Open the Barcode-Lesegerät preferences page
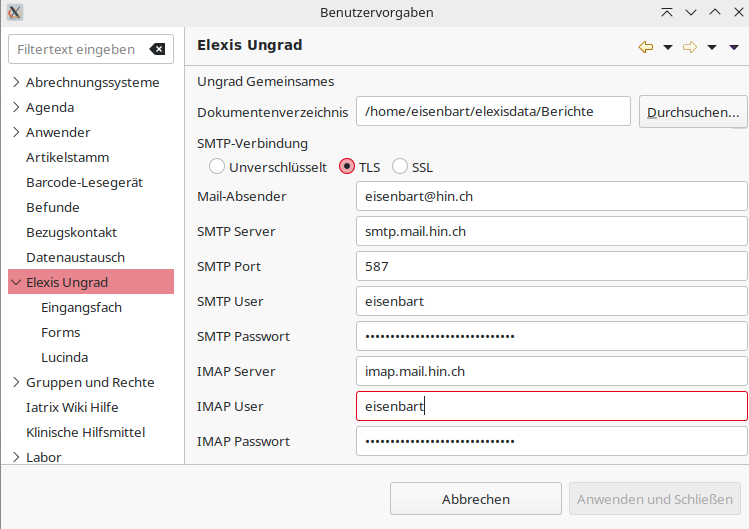The width and height of the screenshot is (749, 529). coord(85,183)
